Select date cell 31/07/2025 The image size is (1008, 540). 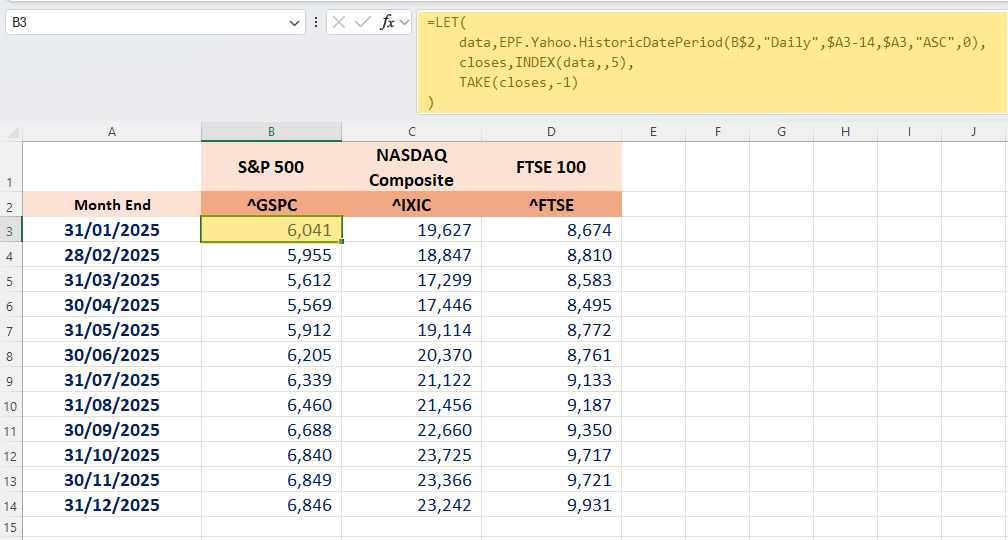tap(112, 380)
